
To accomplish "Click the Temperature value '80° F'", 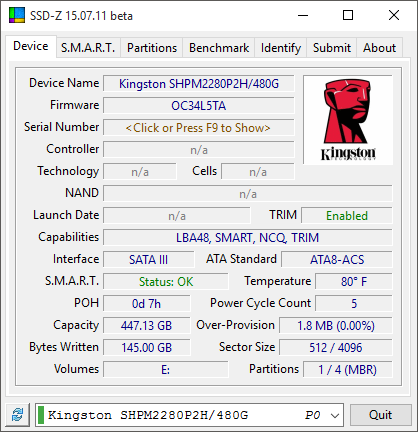I will (x=354, y=282).
